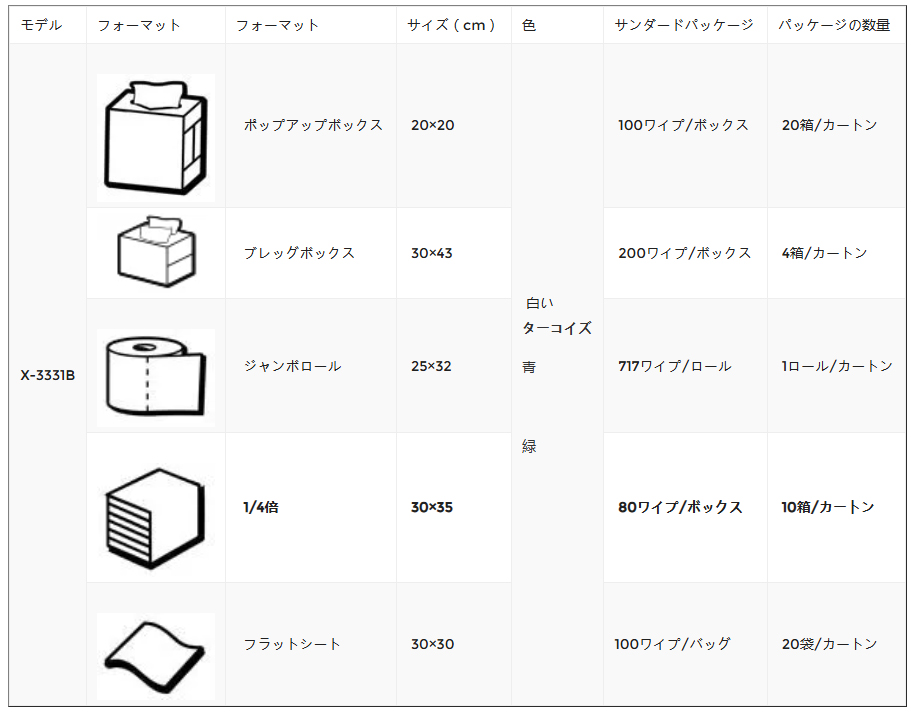The height and width of the screenshot is (715, 911).
Task: Click the bold 1/4倍 format label
Action: tap(261, 507)
